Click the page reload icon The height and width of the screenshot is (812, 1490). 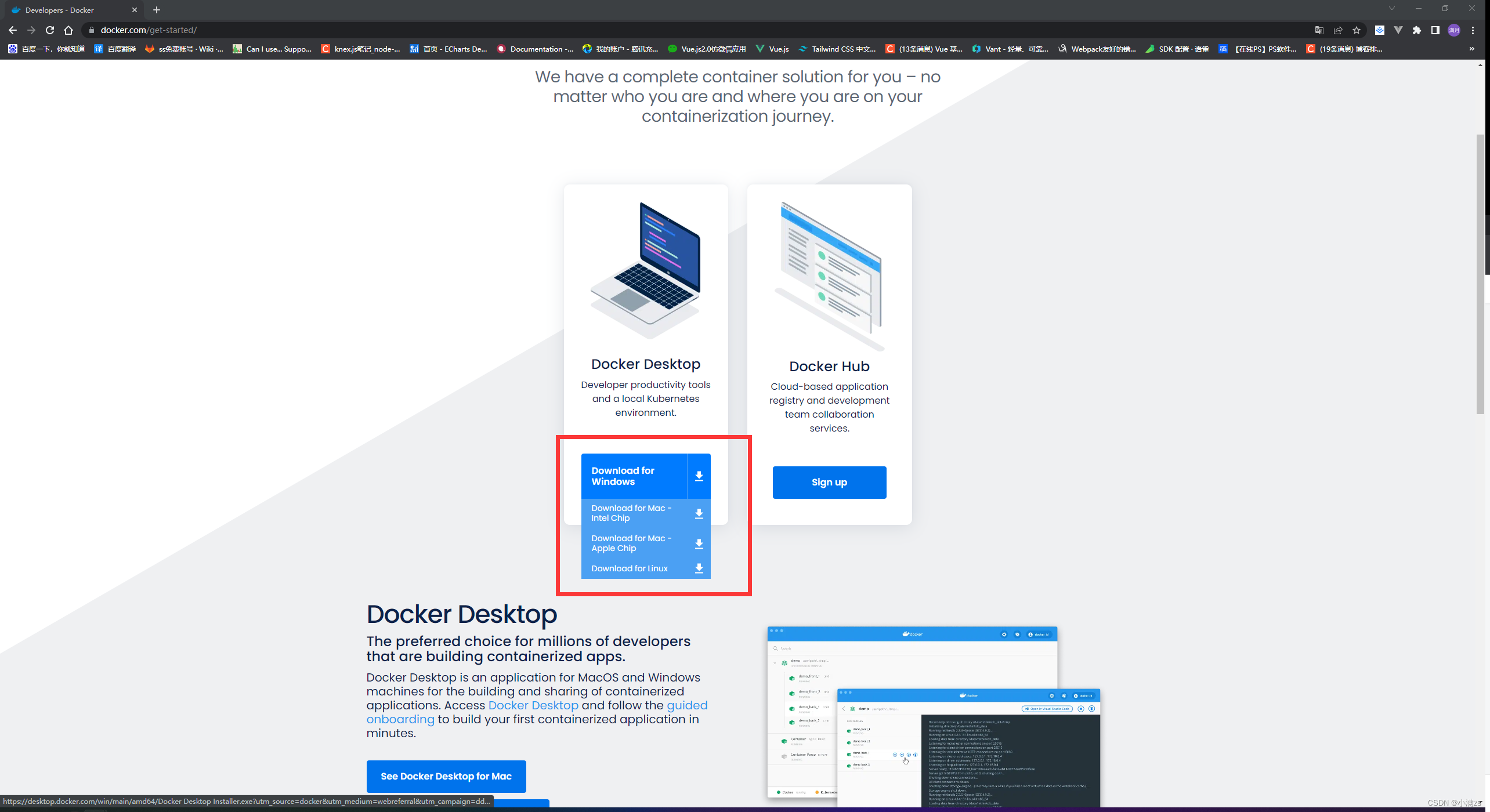point(49,30)
